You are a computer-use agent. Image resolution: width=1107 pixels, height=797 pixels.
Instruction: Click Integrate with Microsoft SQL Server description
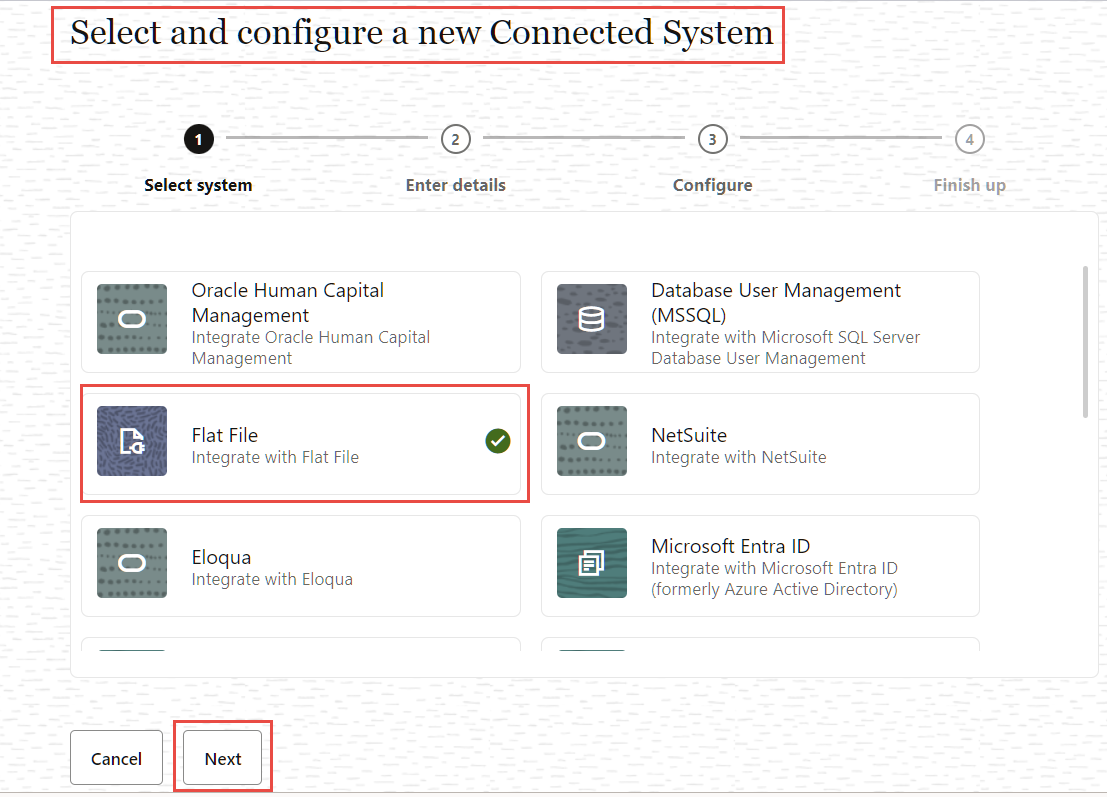coord(785,348)
